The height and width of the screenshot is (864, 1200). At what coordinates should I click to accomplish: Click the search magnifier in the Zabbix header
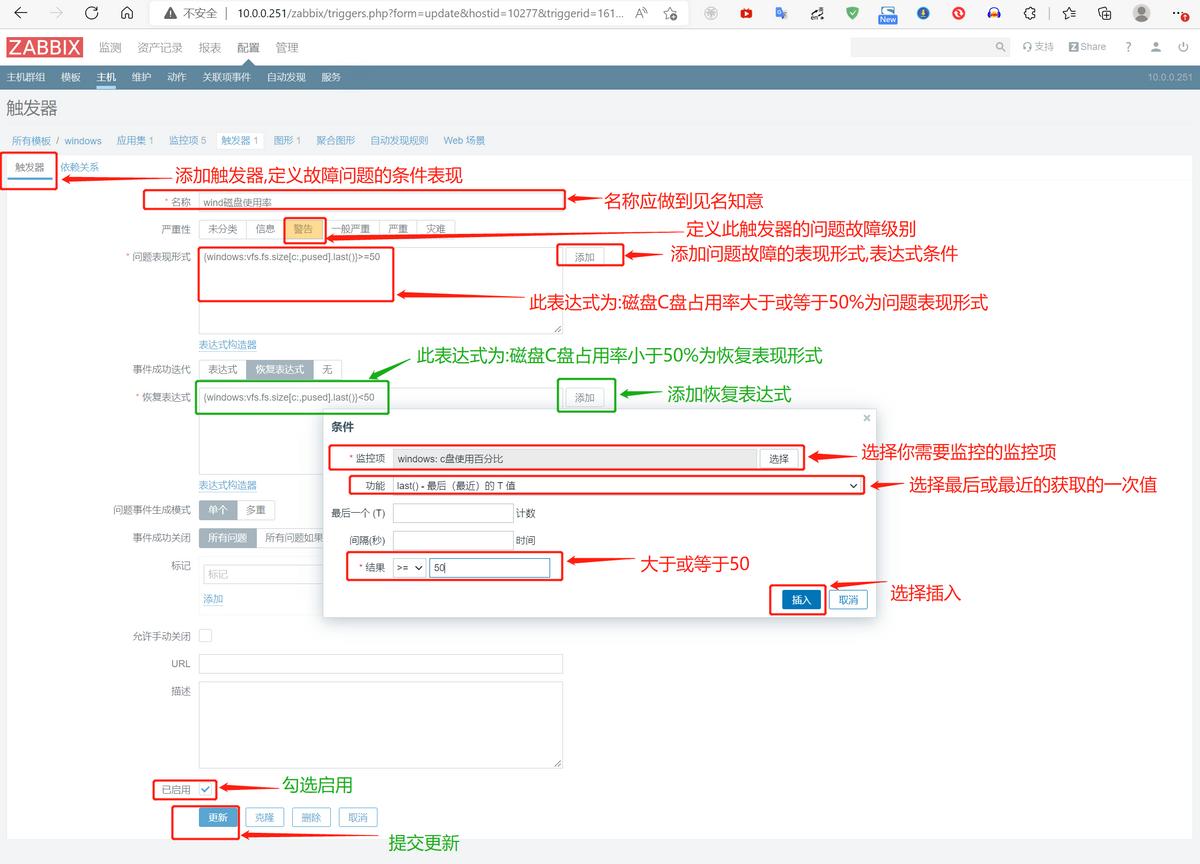999,46
